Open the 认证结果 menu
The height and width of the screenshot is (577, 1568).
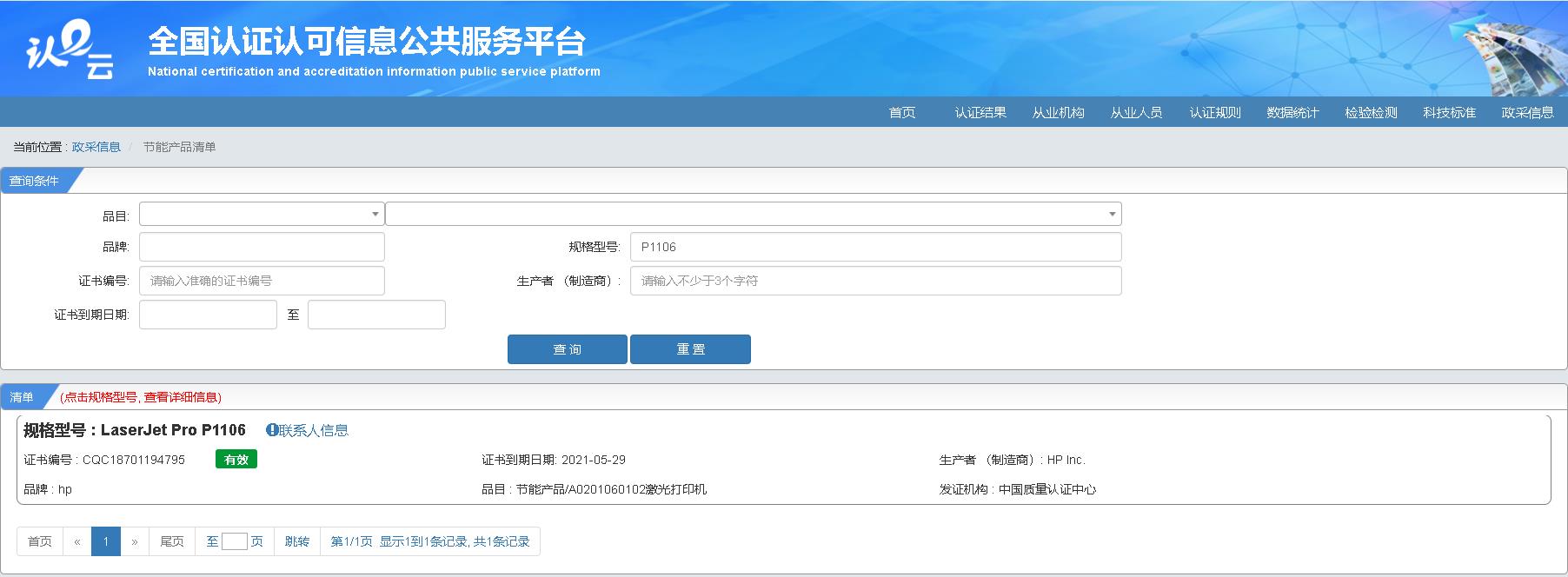pos(980,113)
